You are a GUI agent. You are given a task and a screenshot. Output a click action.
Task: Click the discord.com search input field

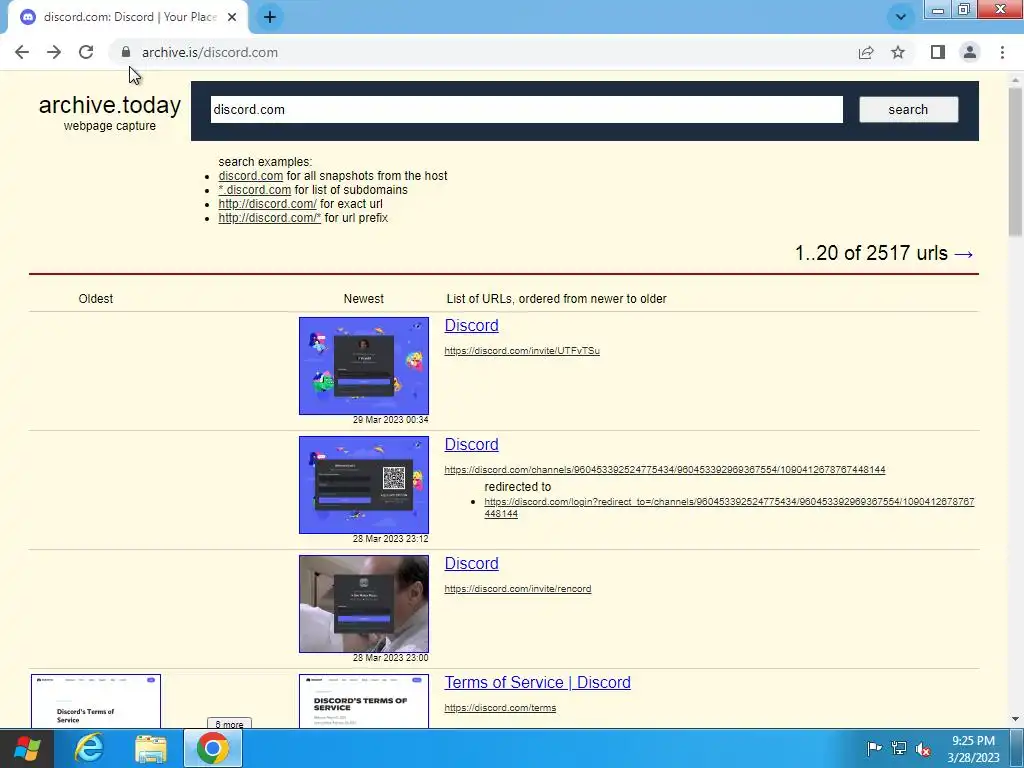click(526, 110)
